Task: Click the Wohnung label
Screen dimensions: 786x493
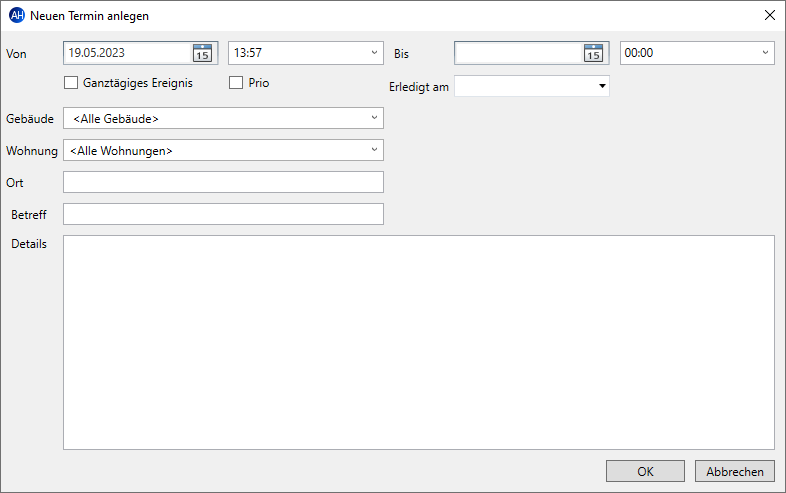Action: 32,151
